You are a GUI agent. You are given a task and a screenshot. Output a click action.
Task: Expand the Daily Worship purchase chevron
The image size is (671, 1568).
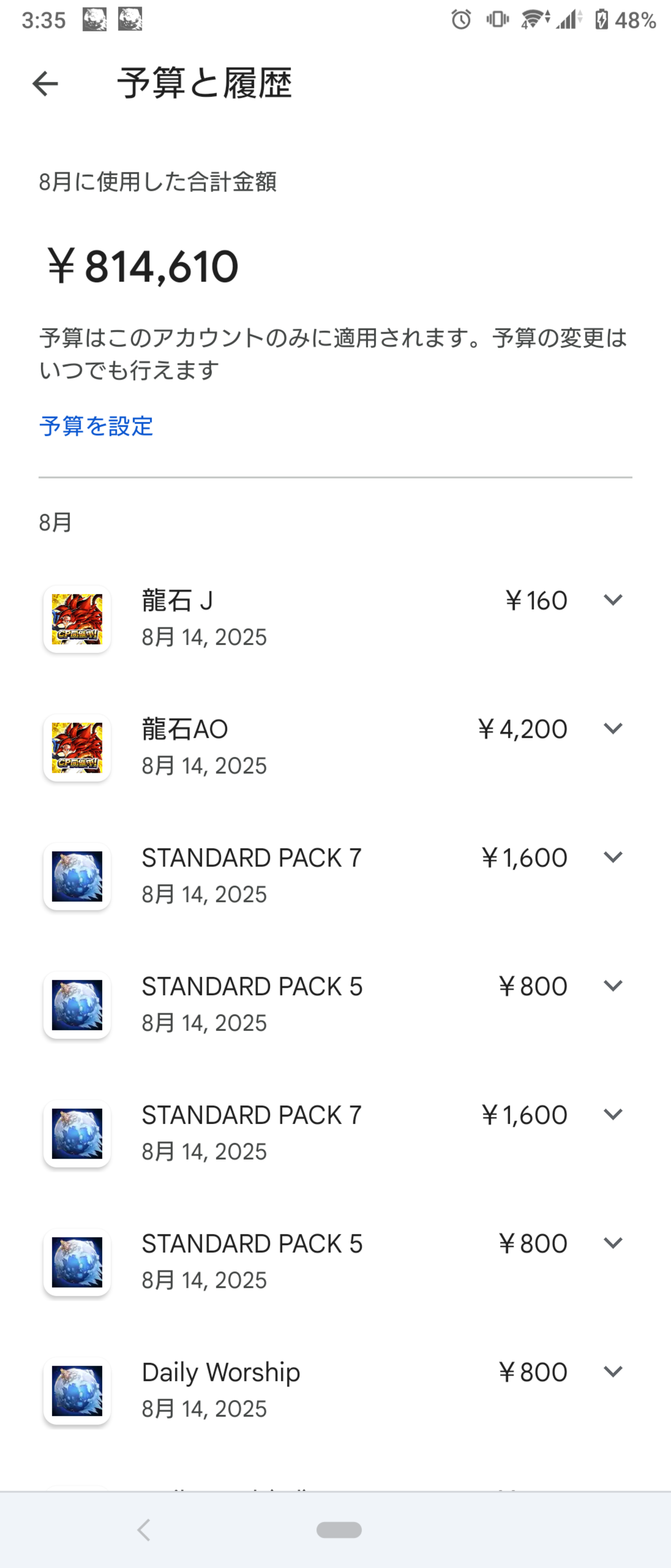613,1372
